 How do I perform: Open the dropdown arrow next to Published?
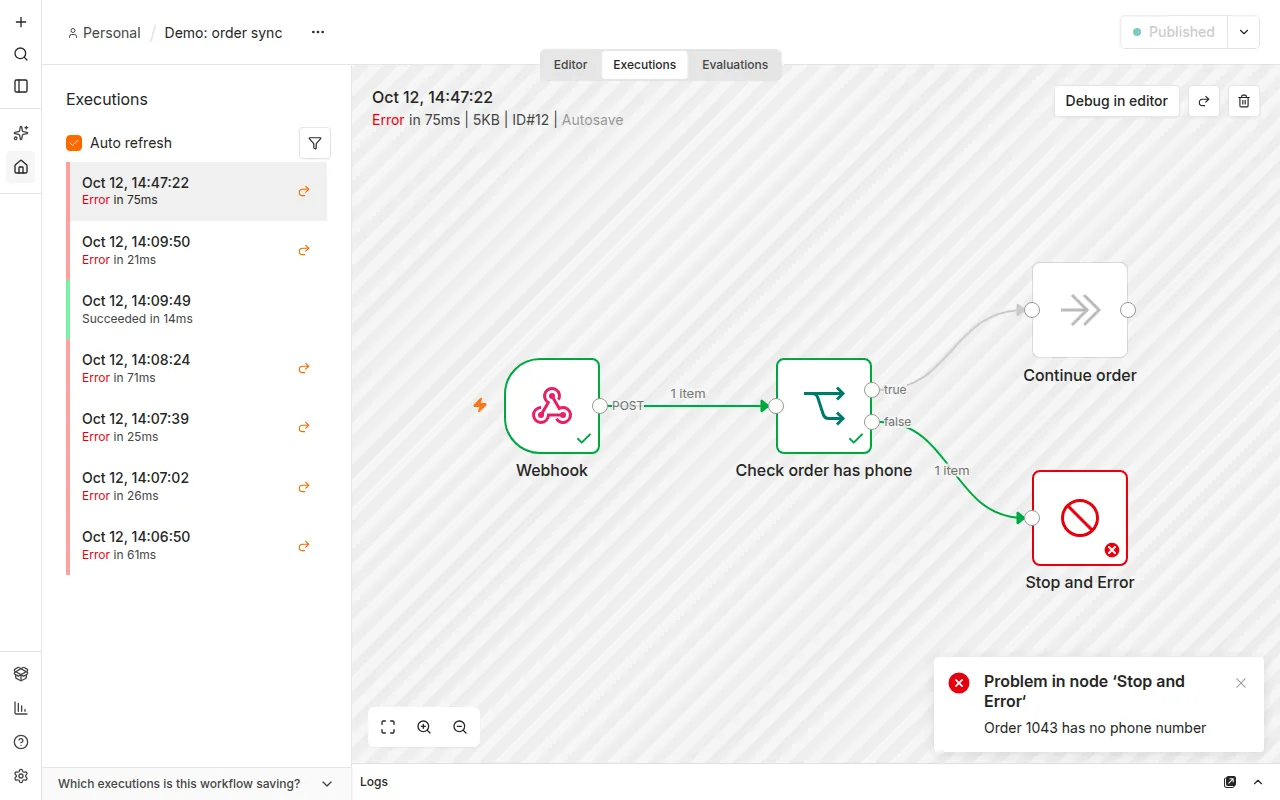(1244, 32)
